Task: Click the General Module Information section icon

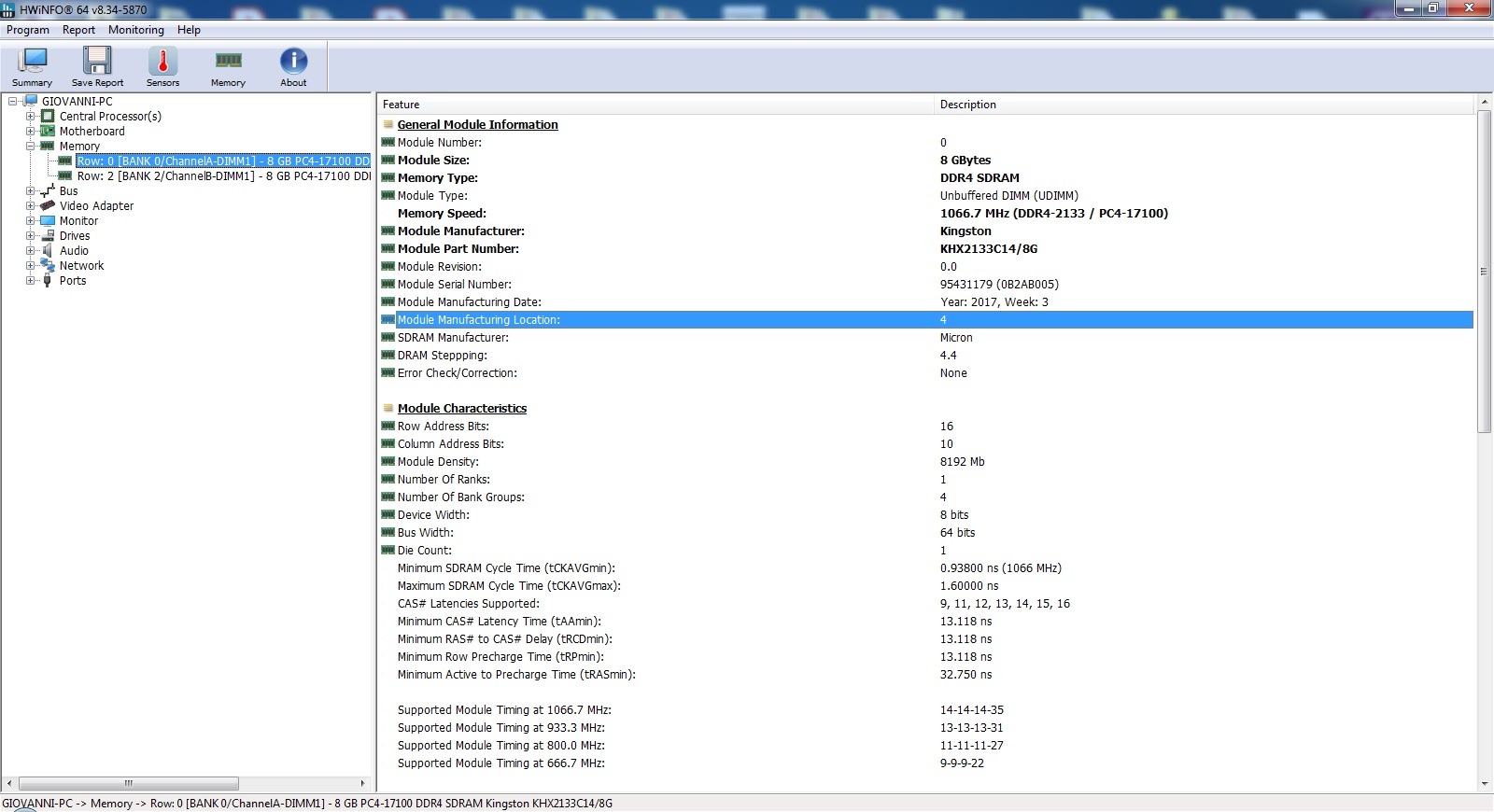Action: (388, 124)
